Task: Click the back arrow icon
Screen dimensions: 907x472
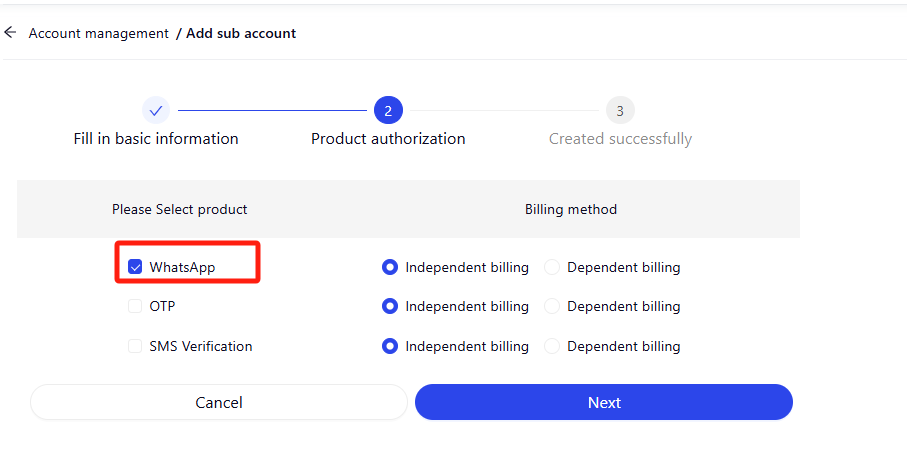Action: 10,32
